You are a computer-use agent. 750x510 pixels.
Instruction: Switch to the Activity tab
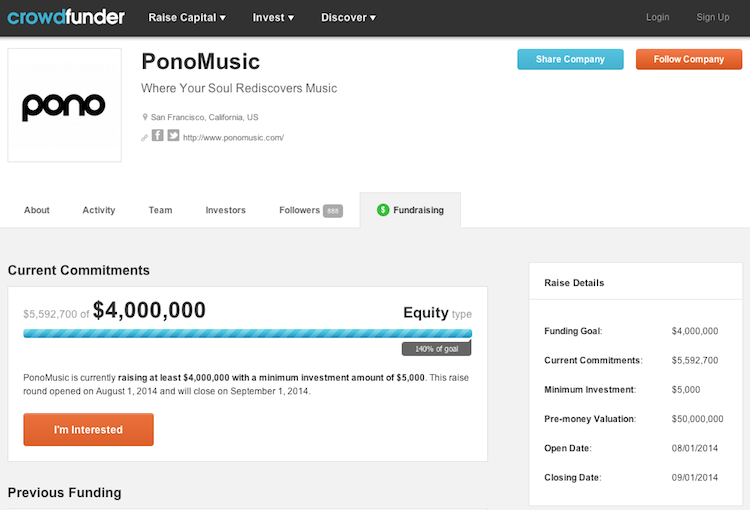99,210
